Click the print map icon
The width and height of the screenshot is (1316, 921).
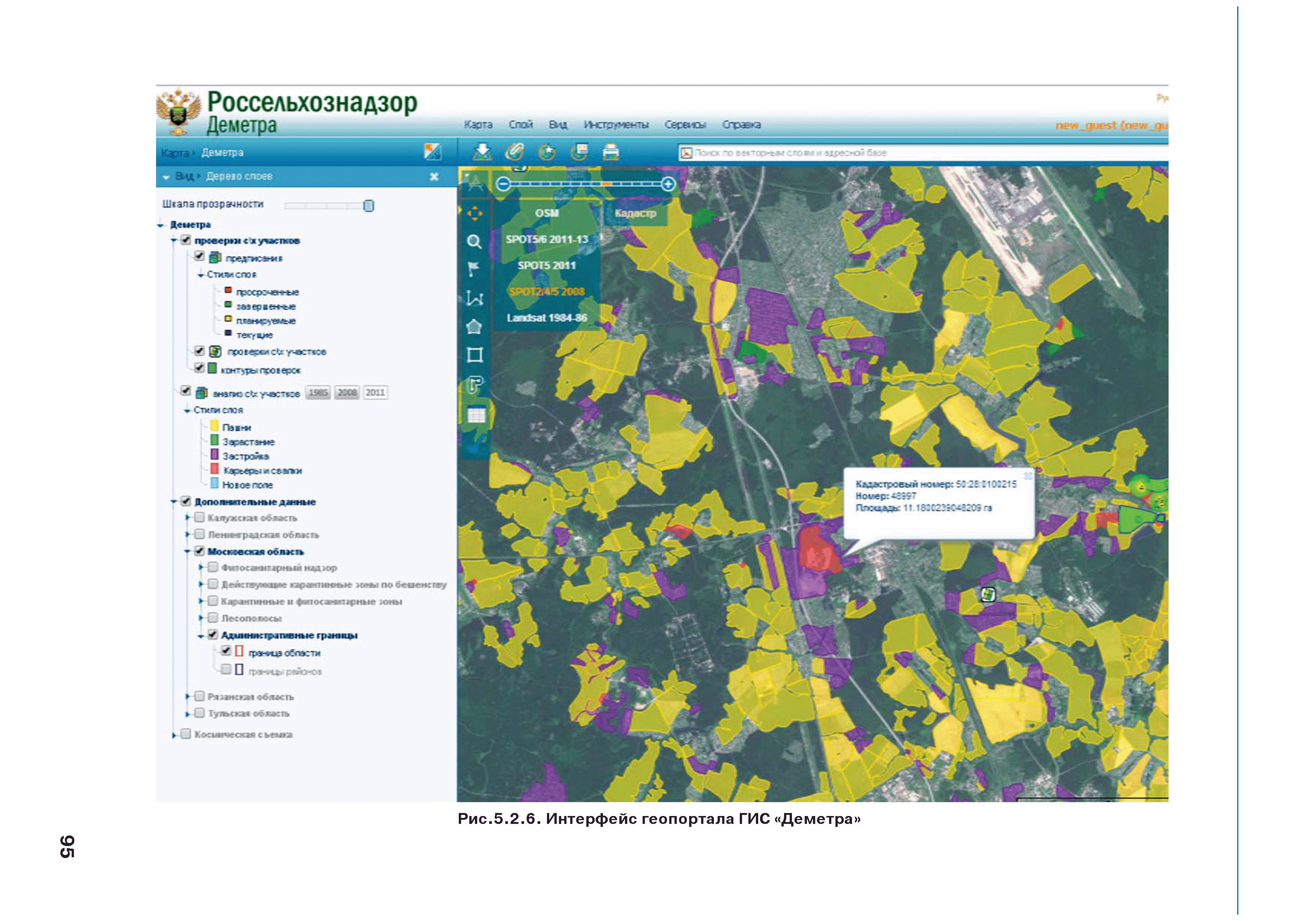tap(611, 152)
